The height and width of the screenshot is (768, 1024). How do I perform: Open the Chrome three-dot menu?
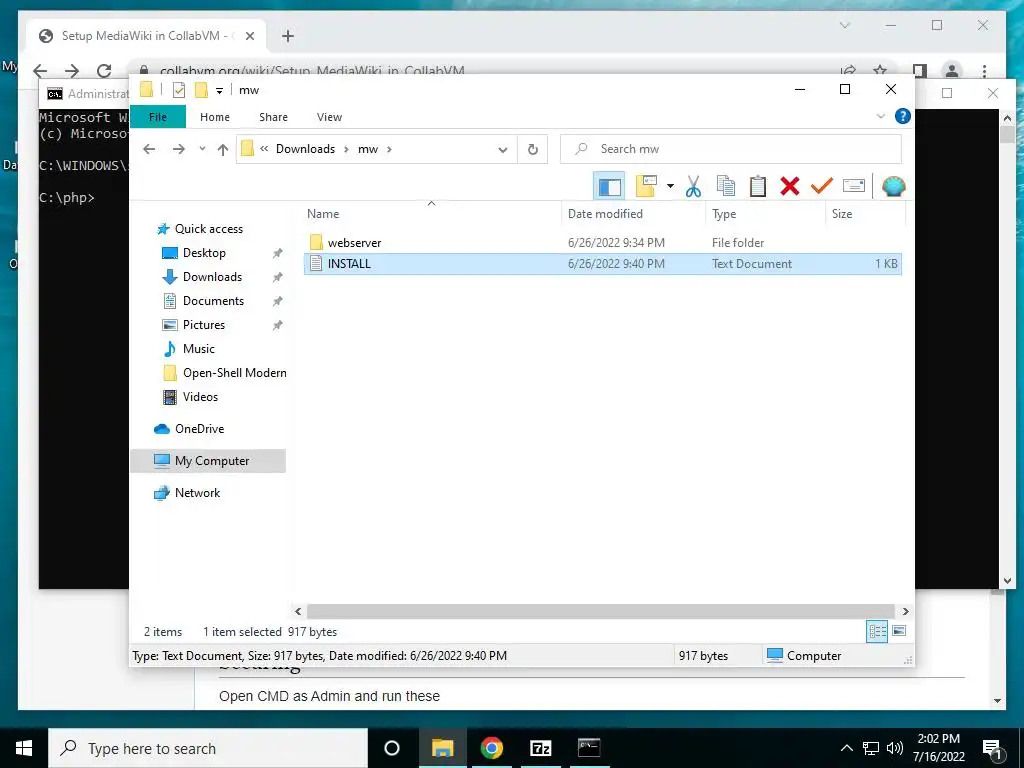pos(984,71)
